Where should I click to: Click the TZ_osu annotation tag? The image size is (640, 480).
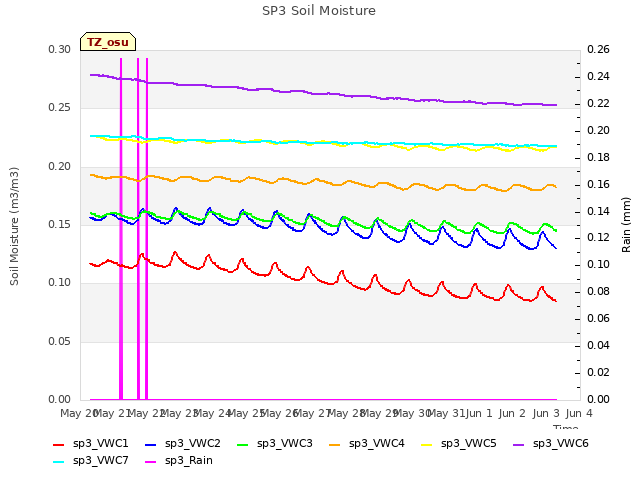tap(108, 42)
